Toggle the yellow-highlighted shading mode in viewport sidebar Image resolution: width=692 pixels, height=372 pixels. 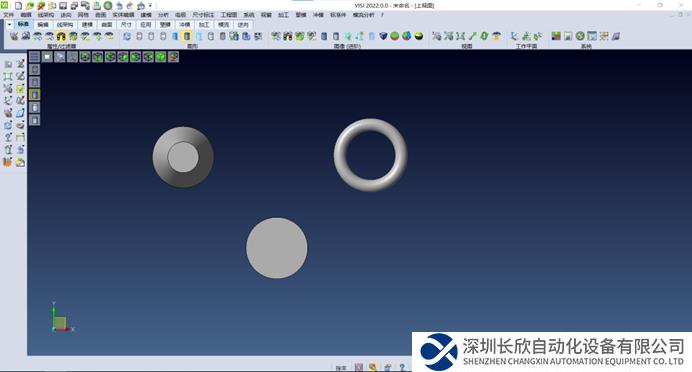tap(34, 94)
